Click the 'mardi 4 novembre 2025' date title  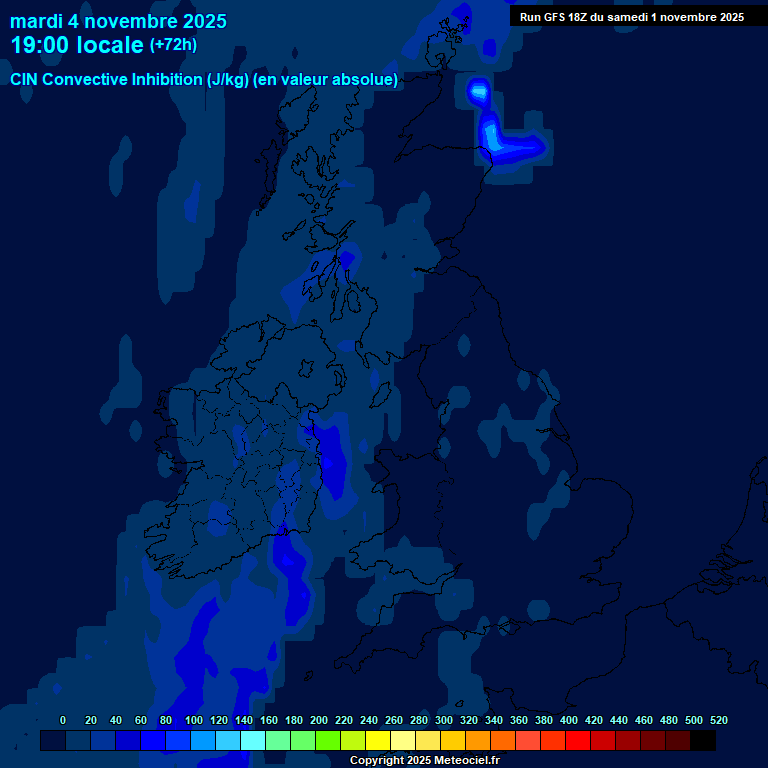[118, 21]
